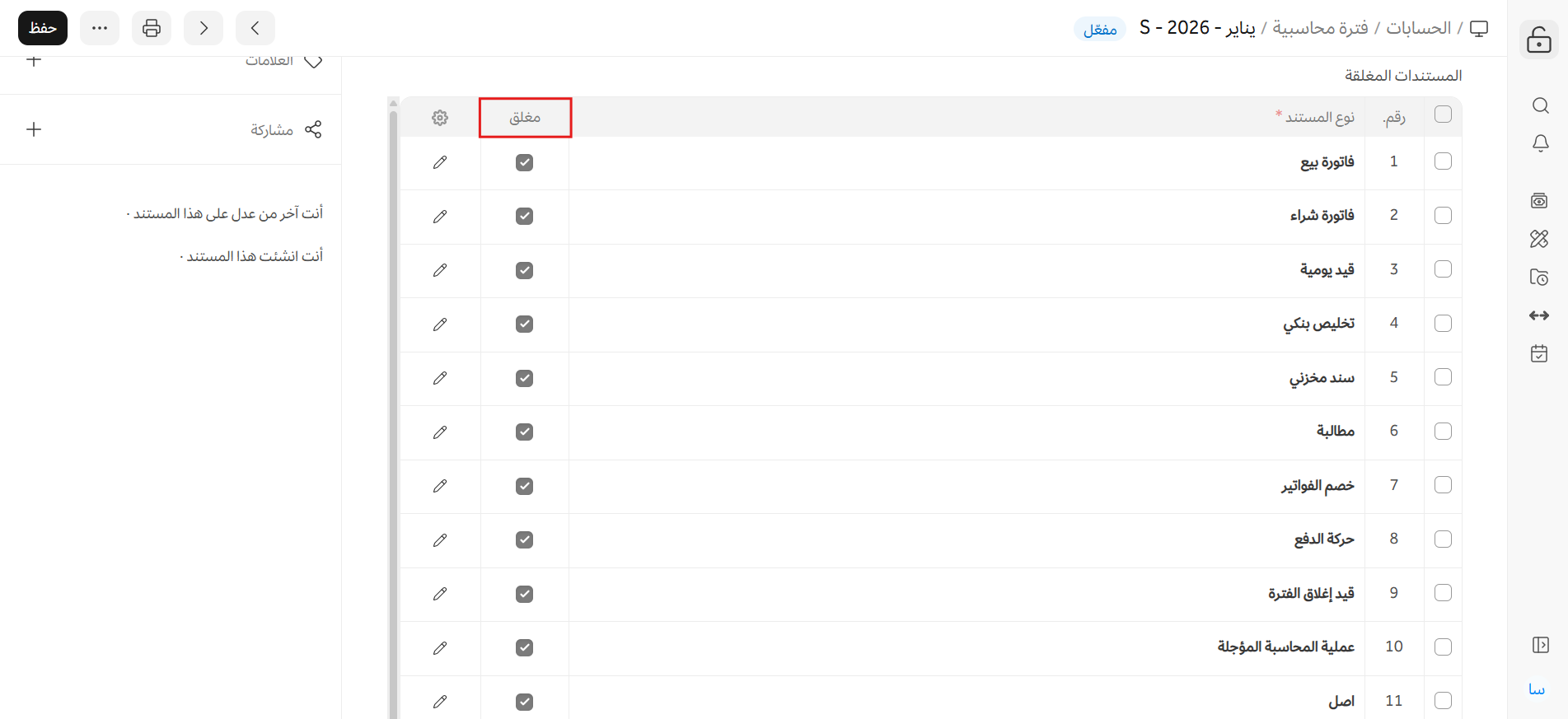The image size is (1568, 719).
Task: Toggle select-all checkbox in table header
Action: coord(1443,114)
